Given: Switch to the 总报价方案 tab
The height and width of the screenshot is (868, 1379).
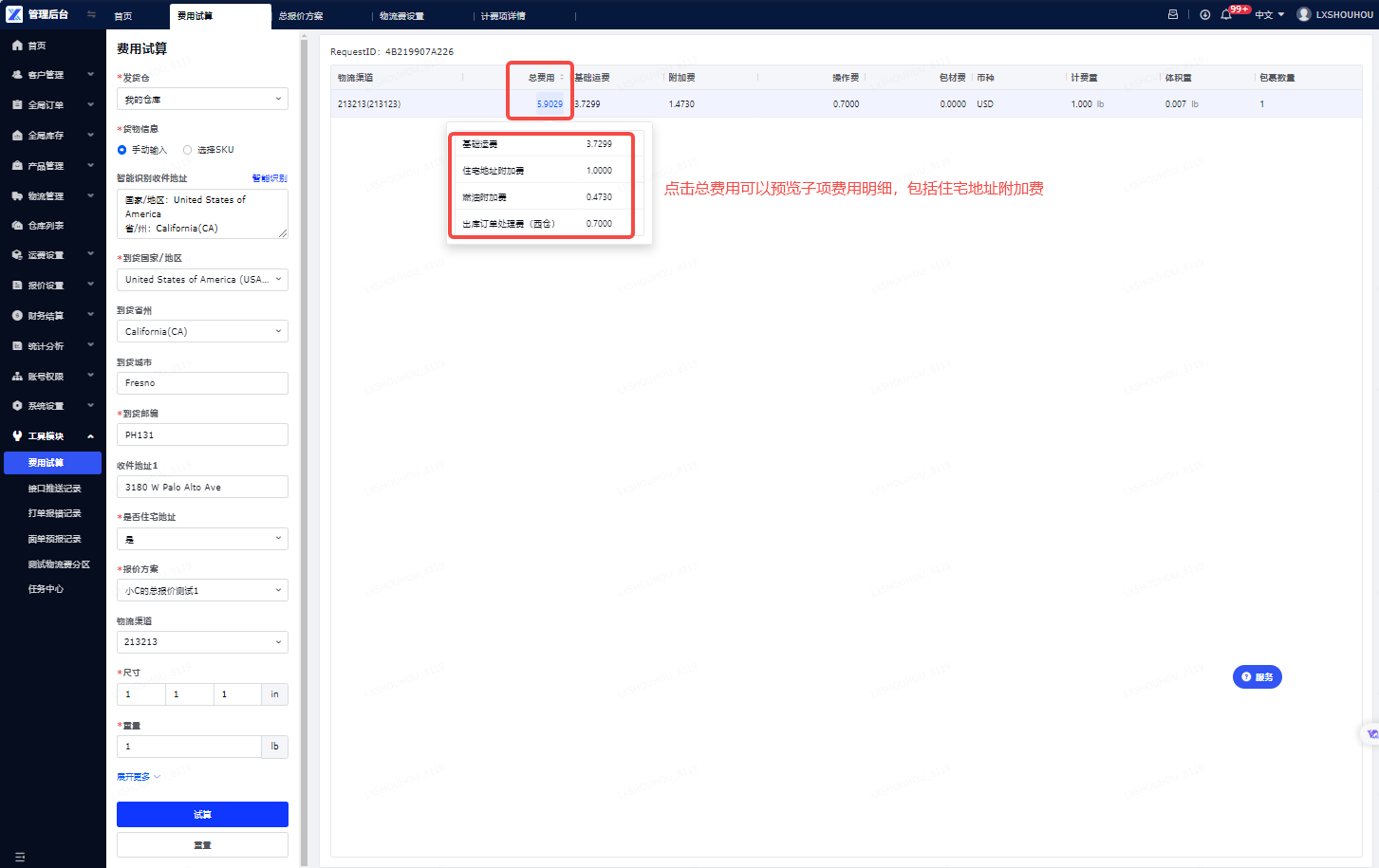Looking at the screenshot, I should tap(301, 16).
